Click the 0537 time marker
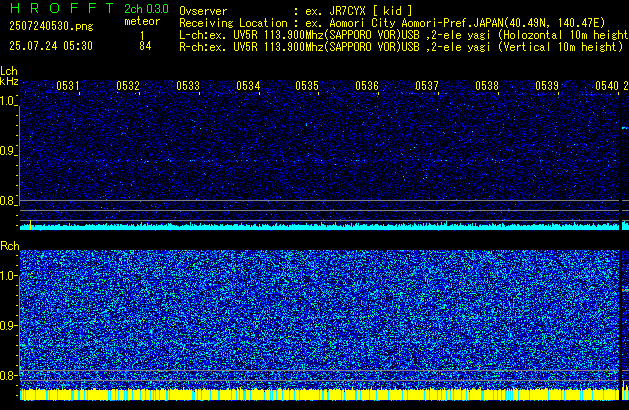Viewport: 629px width, 410px height. click(427, 86)
